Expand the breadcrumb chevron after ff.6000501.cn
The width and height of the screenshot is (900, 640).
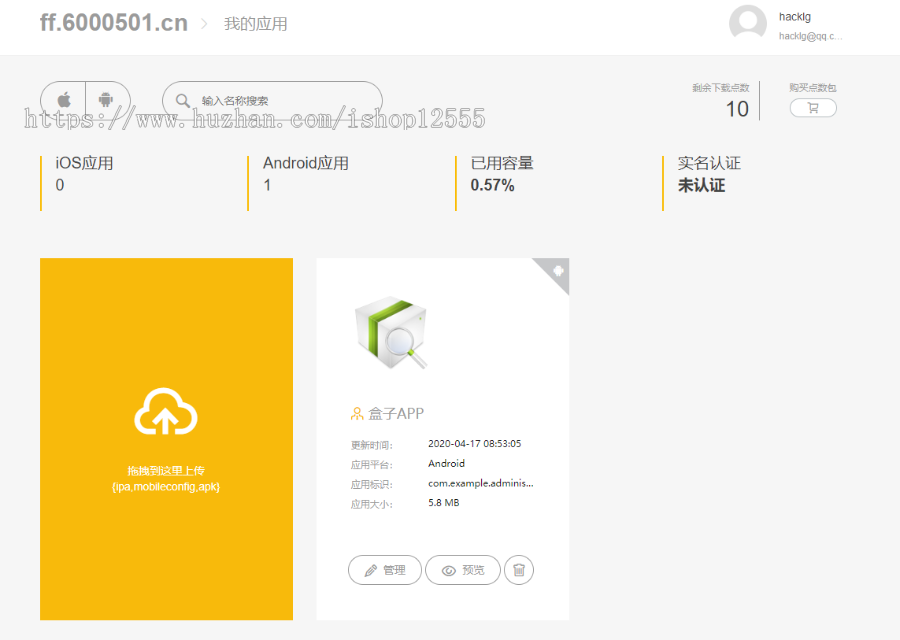point(204,22)
